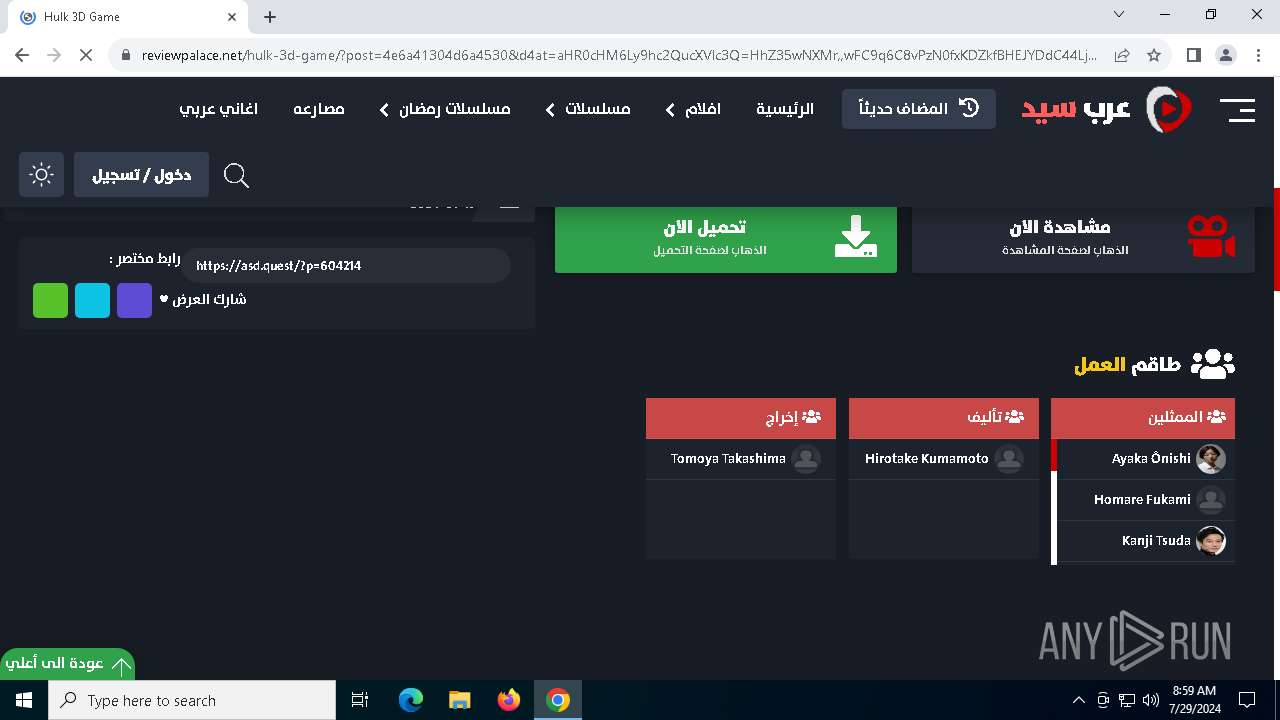The height and width of the screenshot is (720, 1280).
Task: Click the search magnifier icon
Action: tap(236, 176)
